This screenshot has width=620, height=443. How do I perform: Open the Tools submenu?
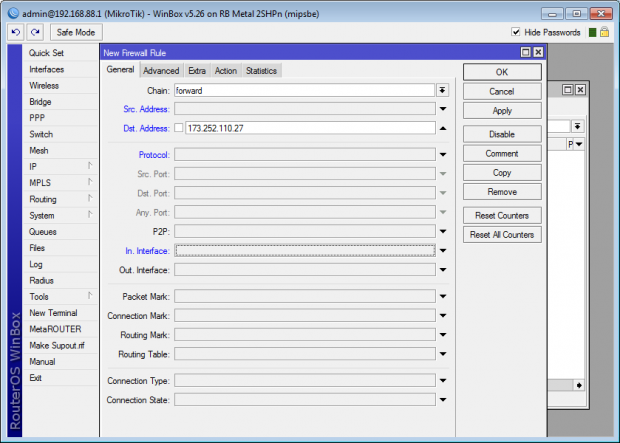coord(60,296)
